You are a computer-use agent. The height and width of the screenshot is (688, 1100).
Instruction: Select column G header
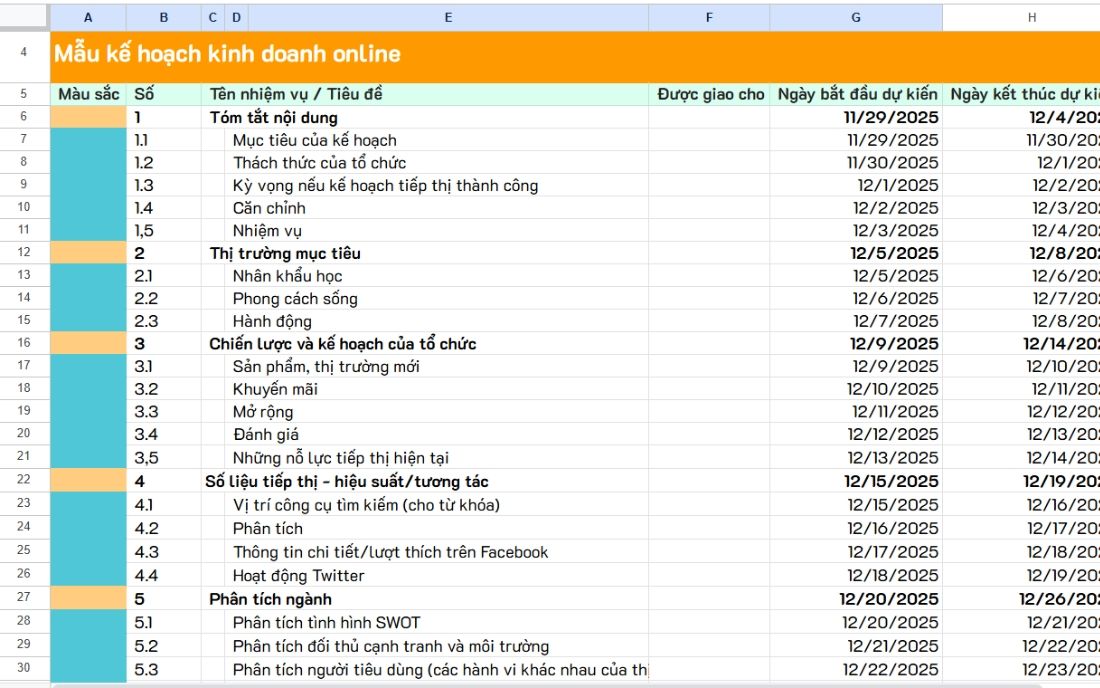(856, 18)
